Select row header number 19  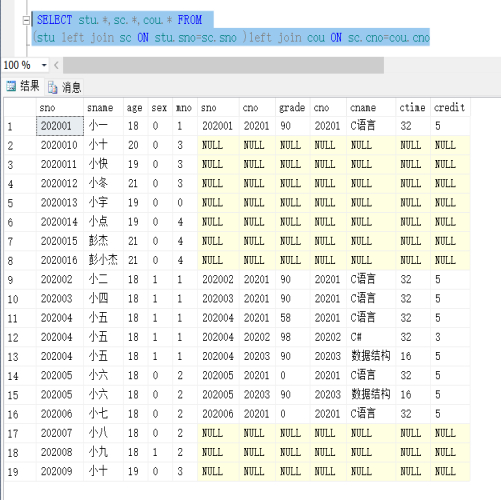(20, 472)
